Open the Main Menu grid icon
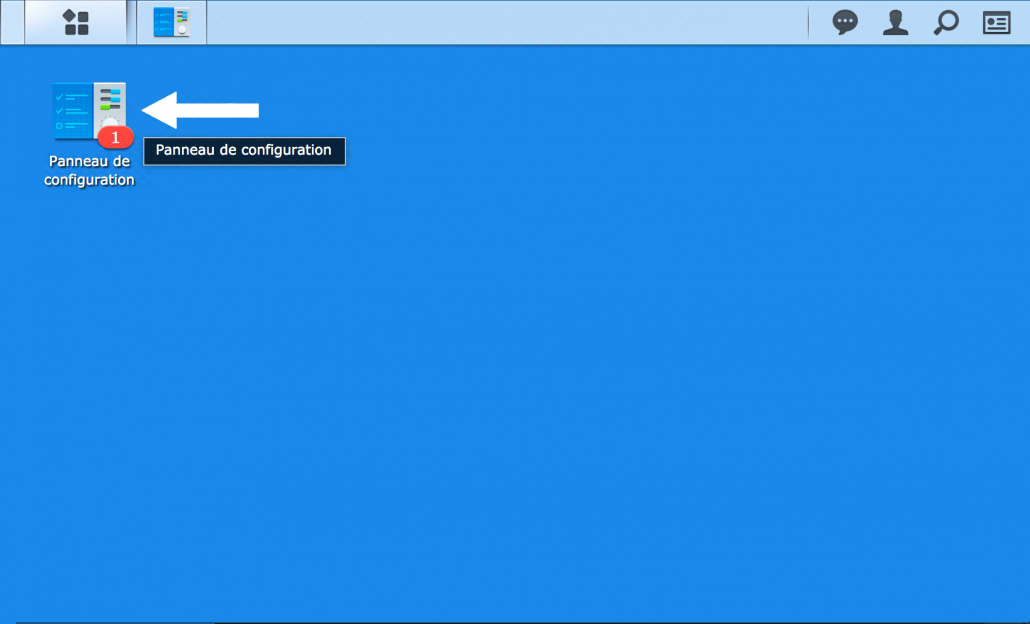This screenshot has height=624, width=1030. coord(76,22)
